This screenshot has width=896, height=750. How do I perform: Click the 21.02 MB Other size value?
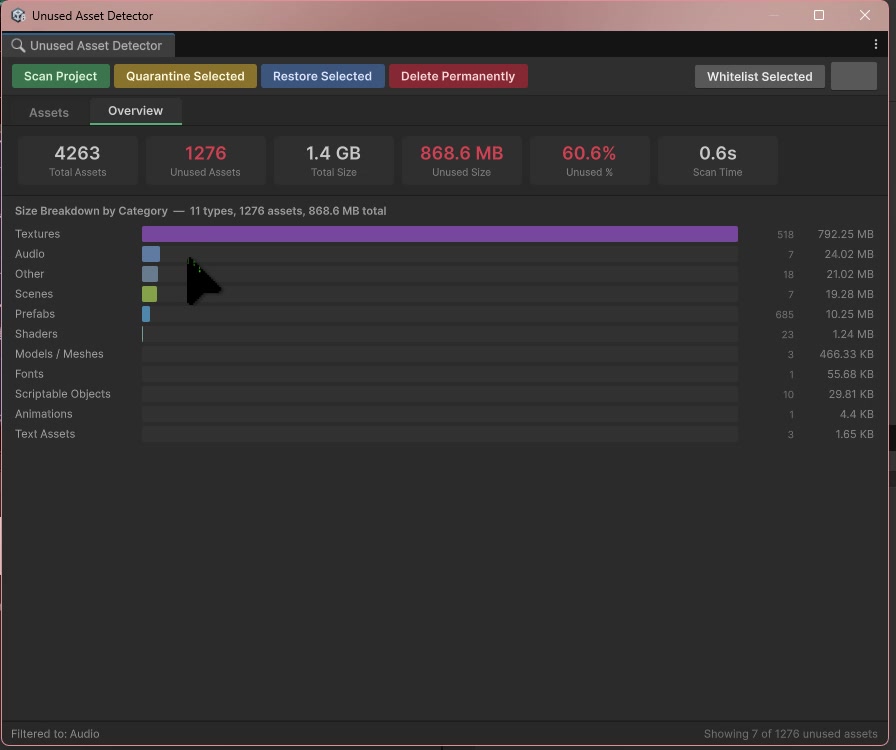(850, 274)
